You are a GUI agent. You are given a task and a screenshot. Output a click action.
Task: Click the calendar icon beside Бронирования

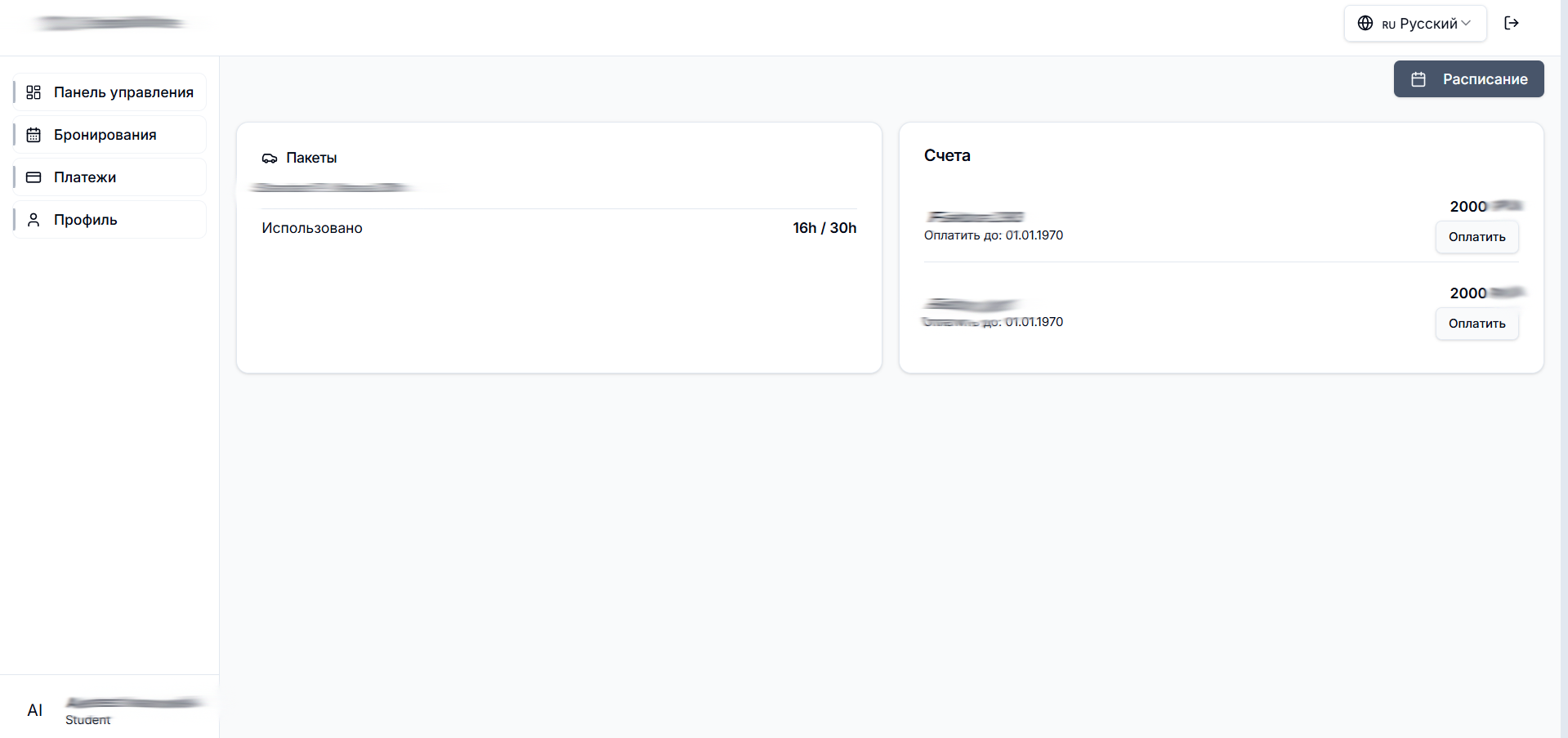tap(34, 135)
